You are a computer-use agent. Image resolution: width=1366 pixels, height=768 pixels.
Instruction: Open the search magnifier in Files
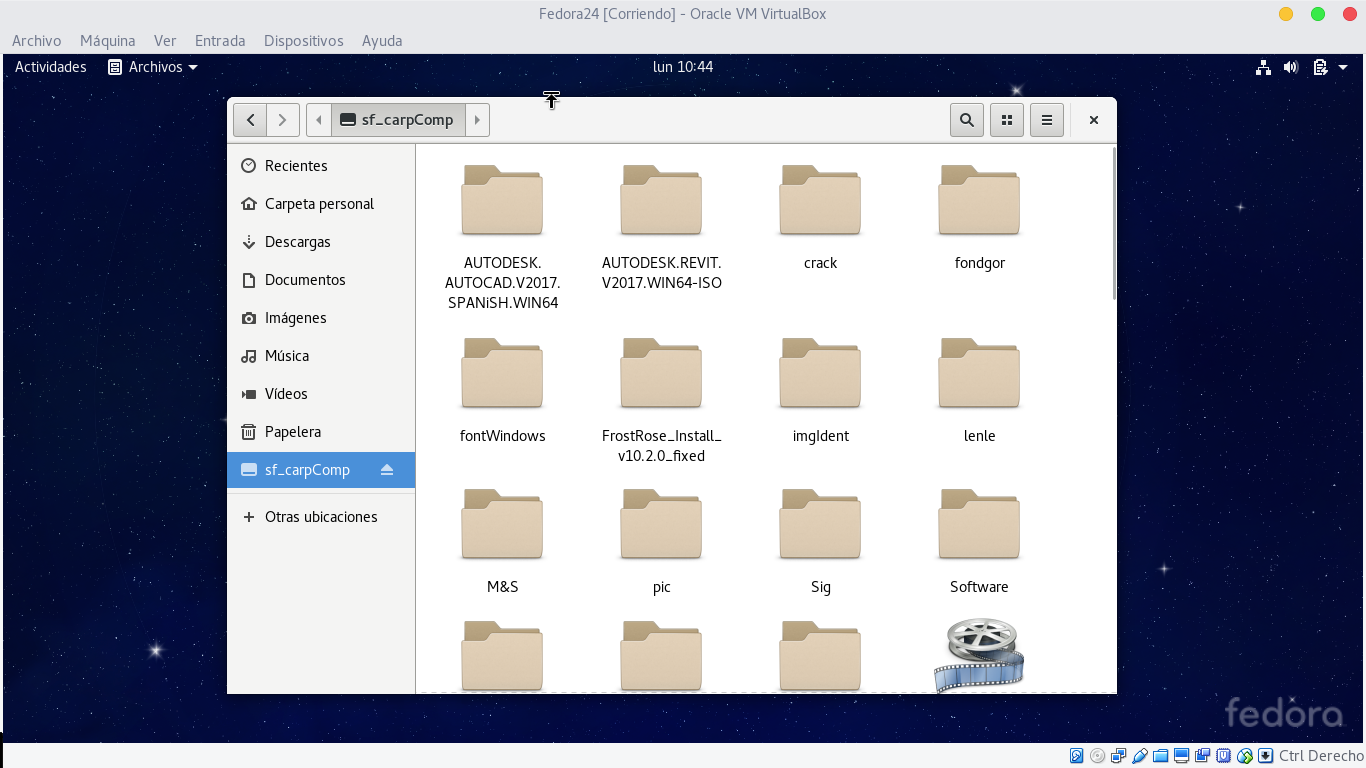point(967,120)
